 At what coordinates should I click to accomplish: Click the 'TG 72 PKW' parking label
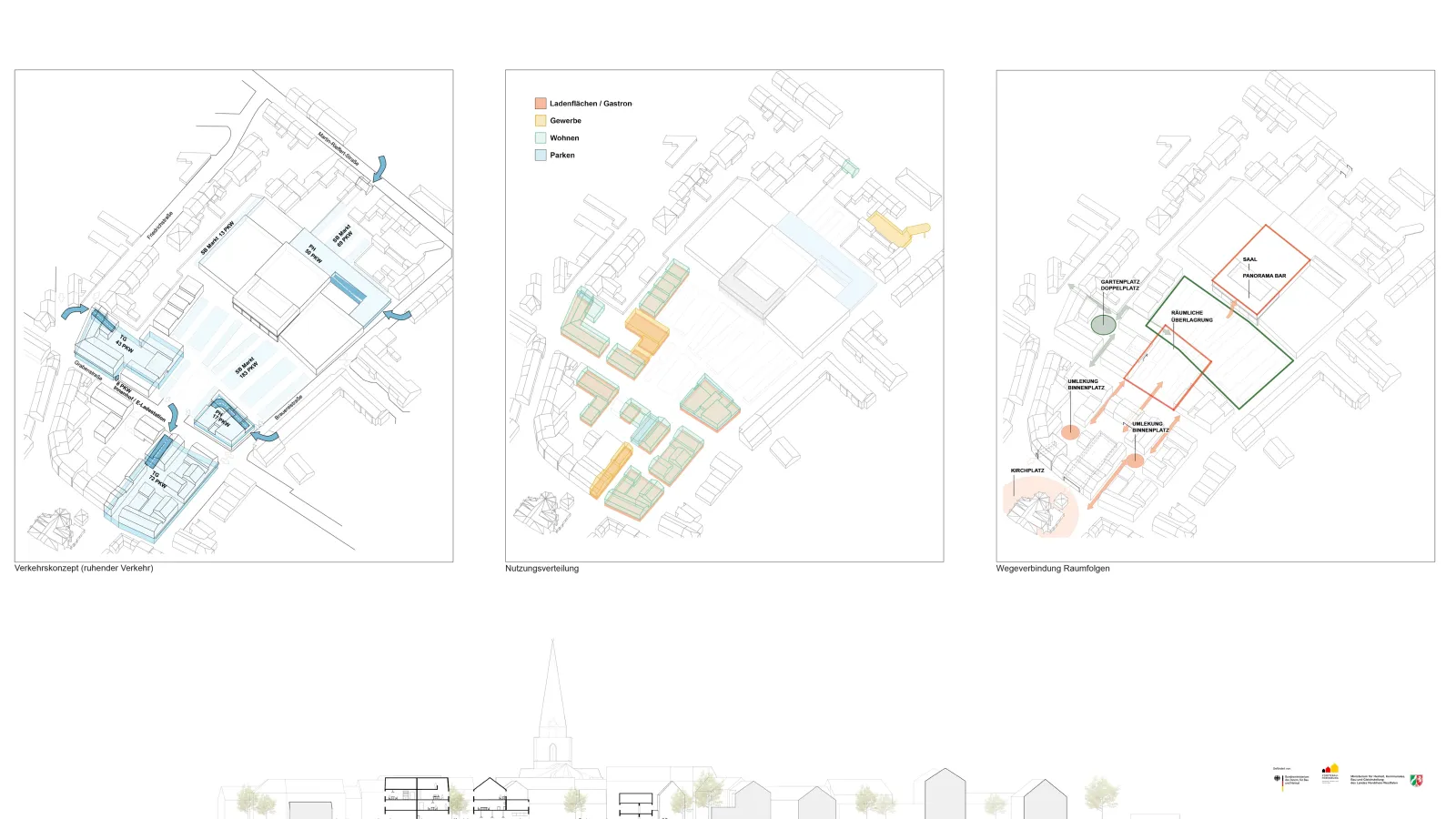(157, 480)
